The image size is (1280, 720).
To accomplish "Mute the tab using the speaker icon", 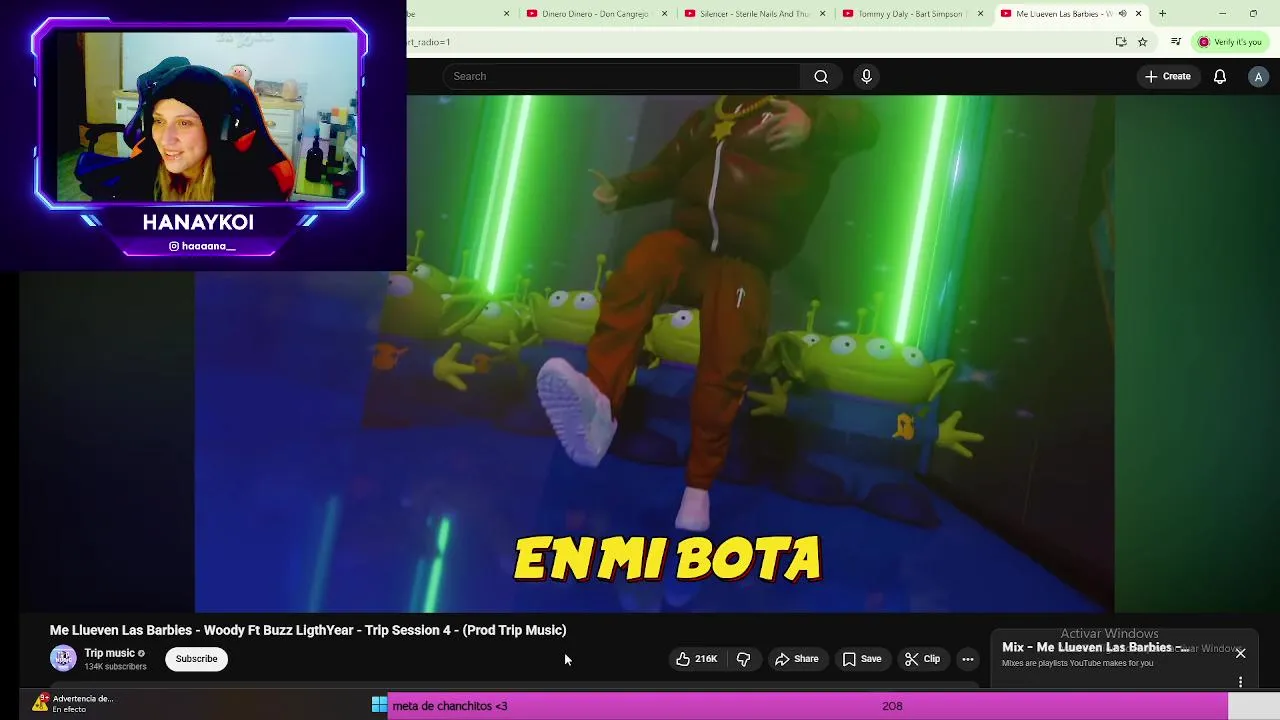I will [1122, 14].
